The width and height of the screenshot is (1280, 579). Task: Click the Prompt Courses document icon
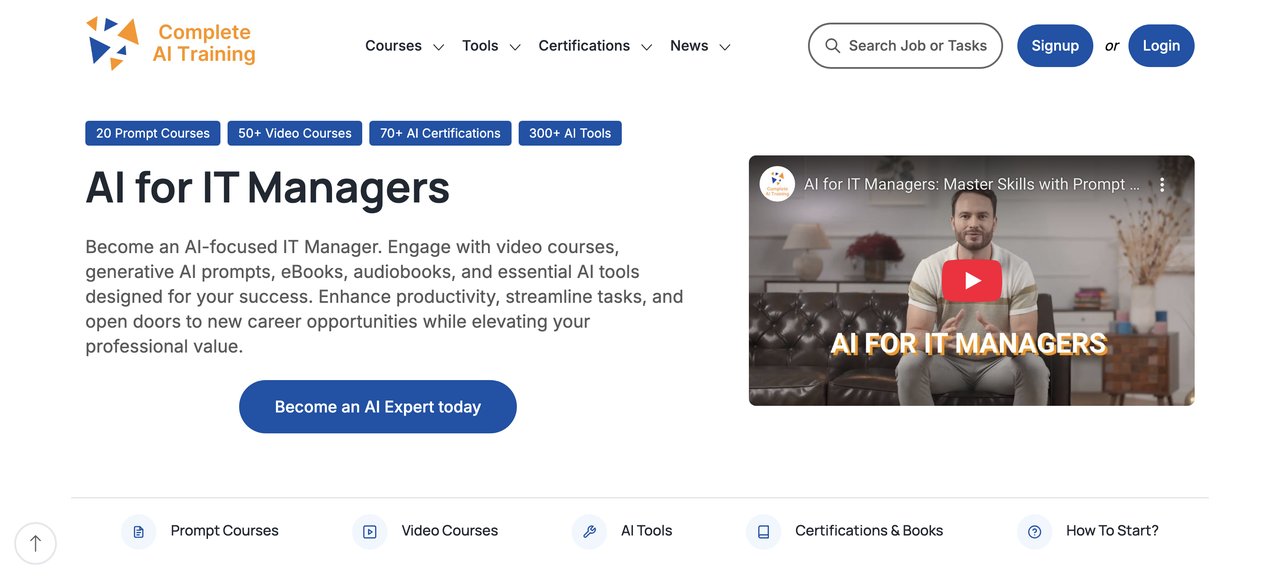pyautogui.click(x=138, y=532)
